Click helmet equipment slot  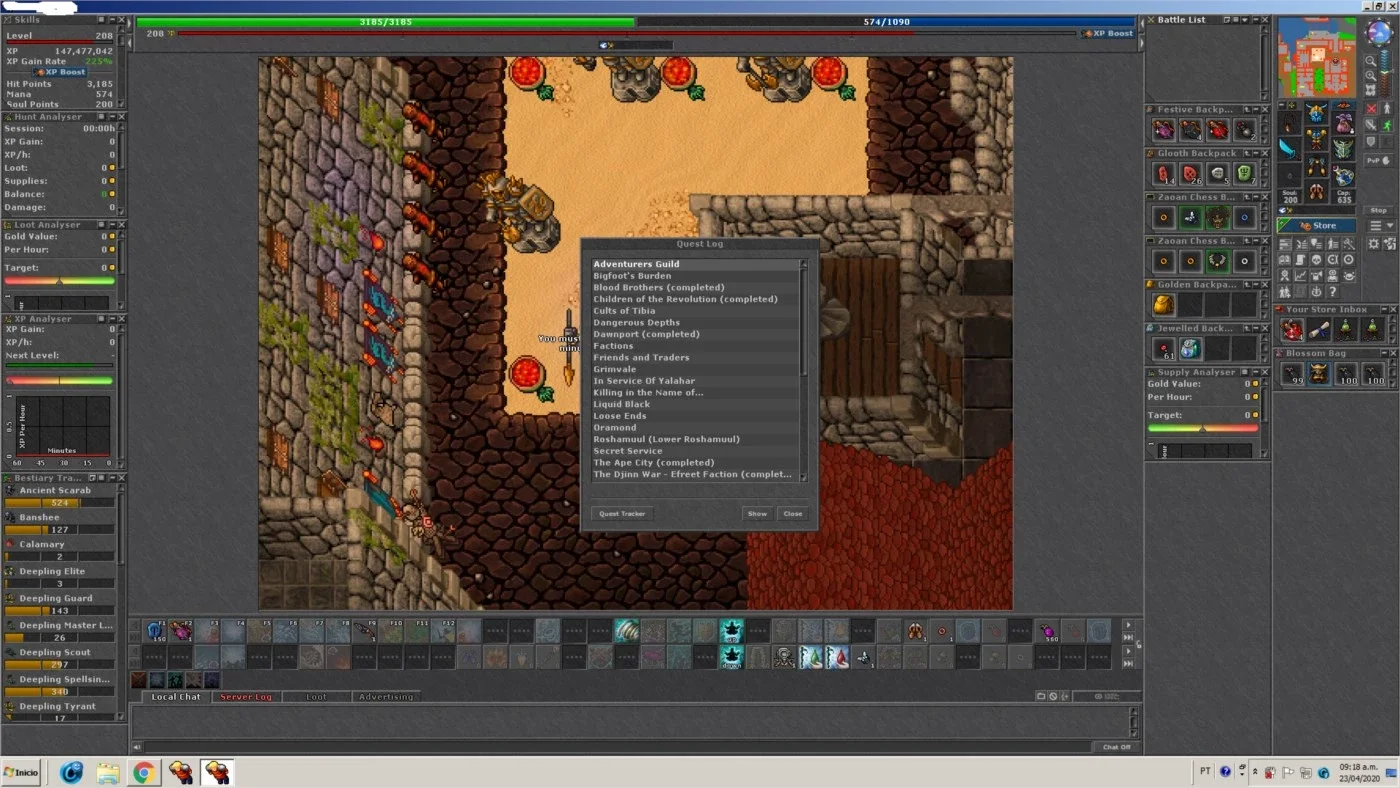pos(1316,113)
